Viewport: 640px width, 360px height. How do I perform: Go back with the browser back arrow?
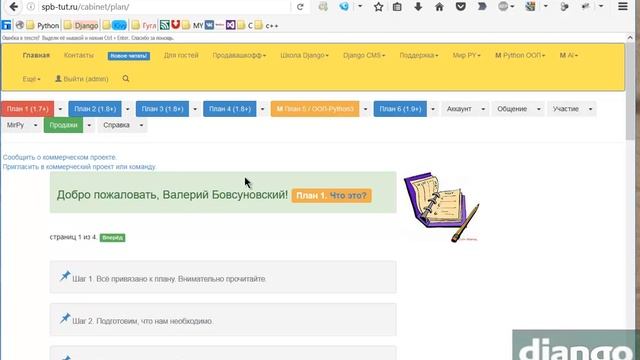coord(13,7)
